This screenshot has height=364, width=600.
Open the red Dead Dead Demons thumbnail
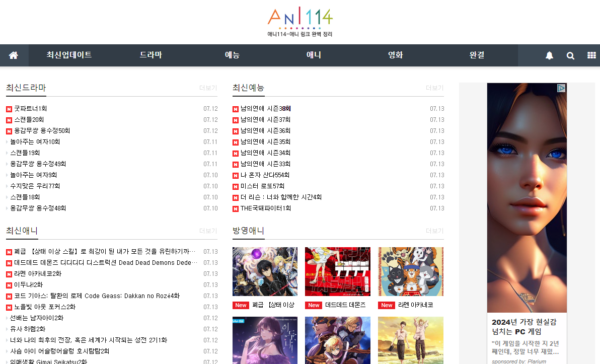(x=338, y=271)
